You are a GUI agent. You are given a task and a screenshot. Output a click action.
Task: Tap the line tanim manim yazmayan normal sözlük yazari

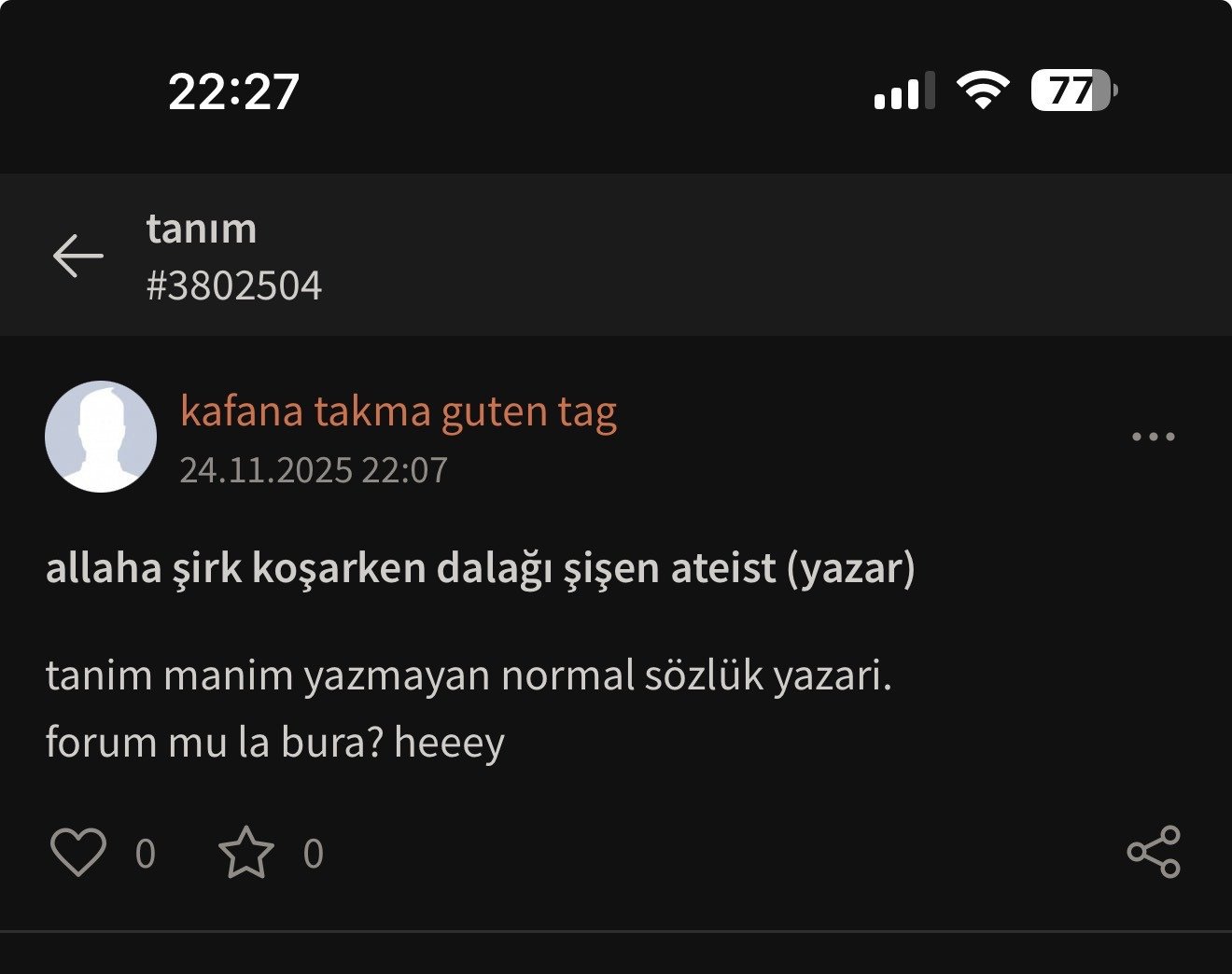pyautogui.click(x=469, y=675)
